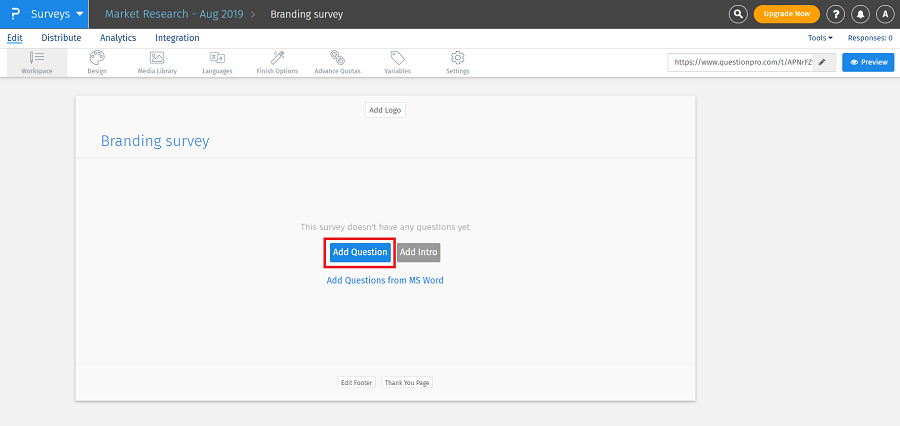The image size is (900, 426).
Task: Expand the Surveys product dropdown
Action: [80, 14]
